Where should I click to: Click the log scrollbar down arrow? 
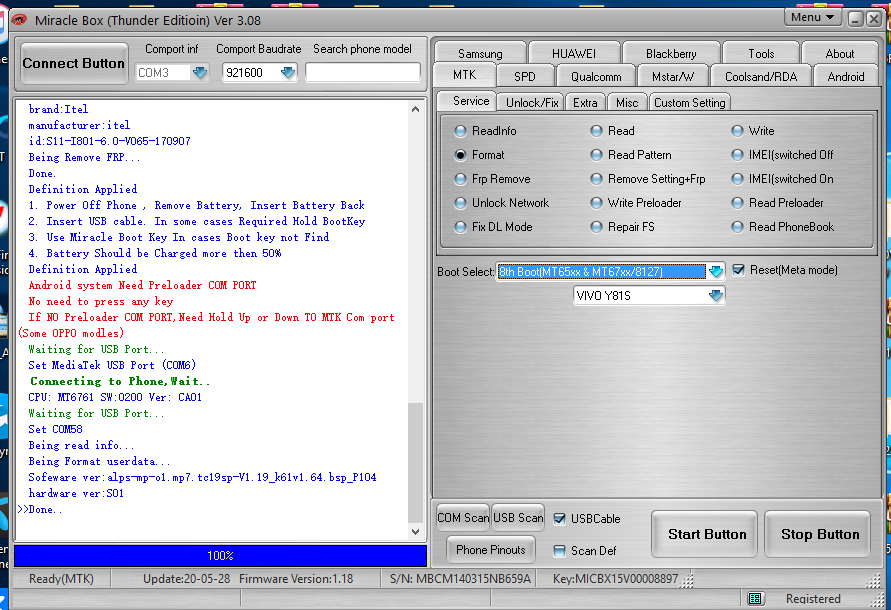coord(415,532)
